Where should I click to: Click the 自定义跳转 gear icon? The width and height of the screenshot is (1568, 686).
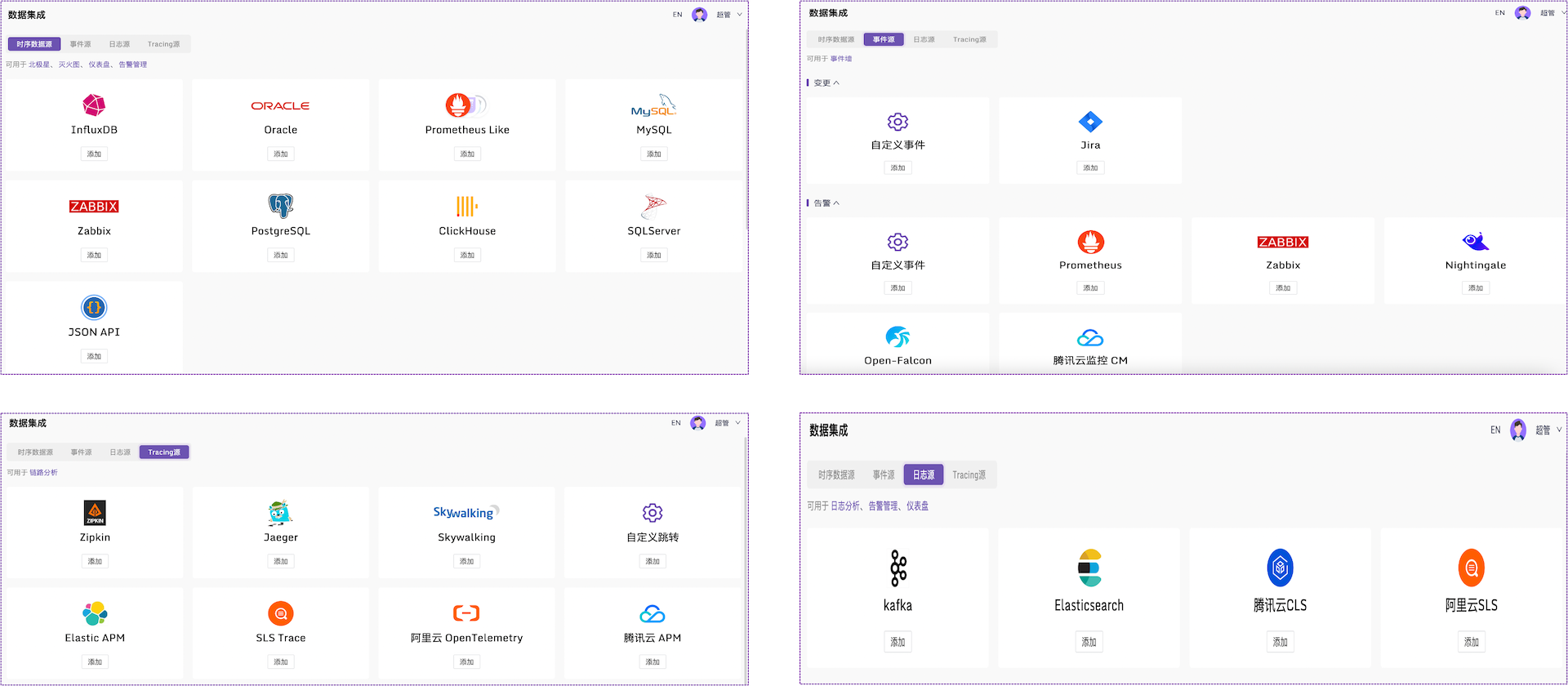click(x=653, y=513)
